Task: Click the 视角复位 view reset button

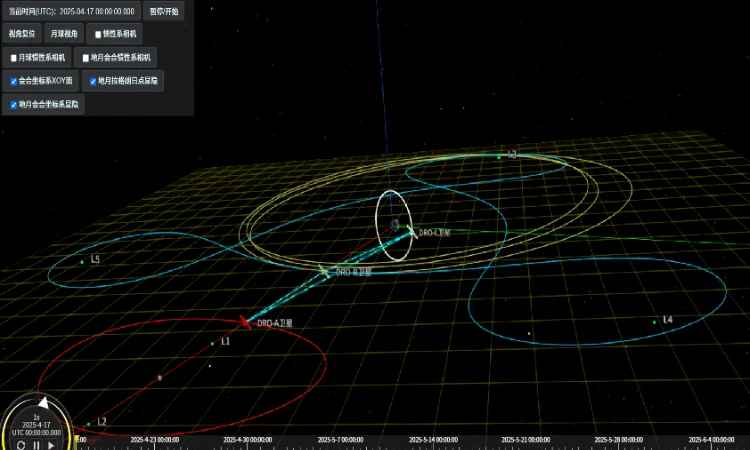Action: coord(22,33)
